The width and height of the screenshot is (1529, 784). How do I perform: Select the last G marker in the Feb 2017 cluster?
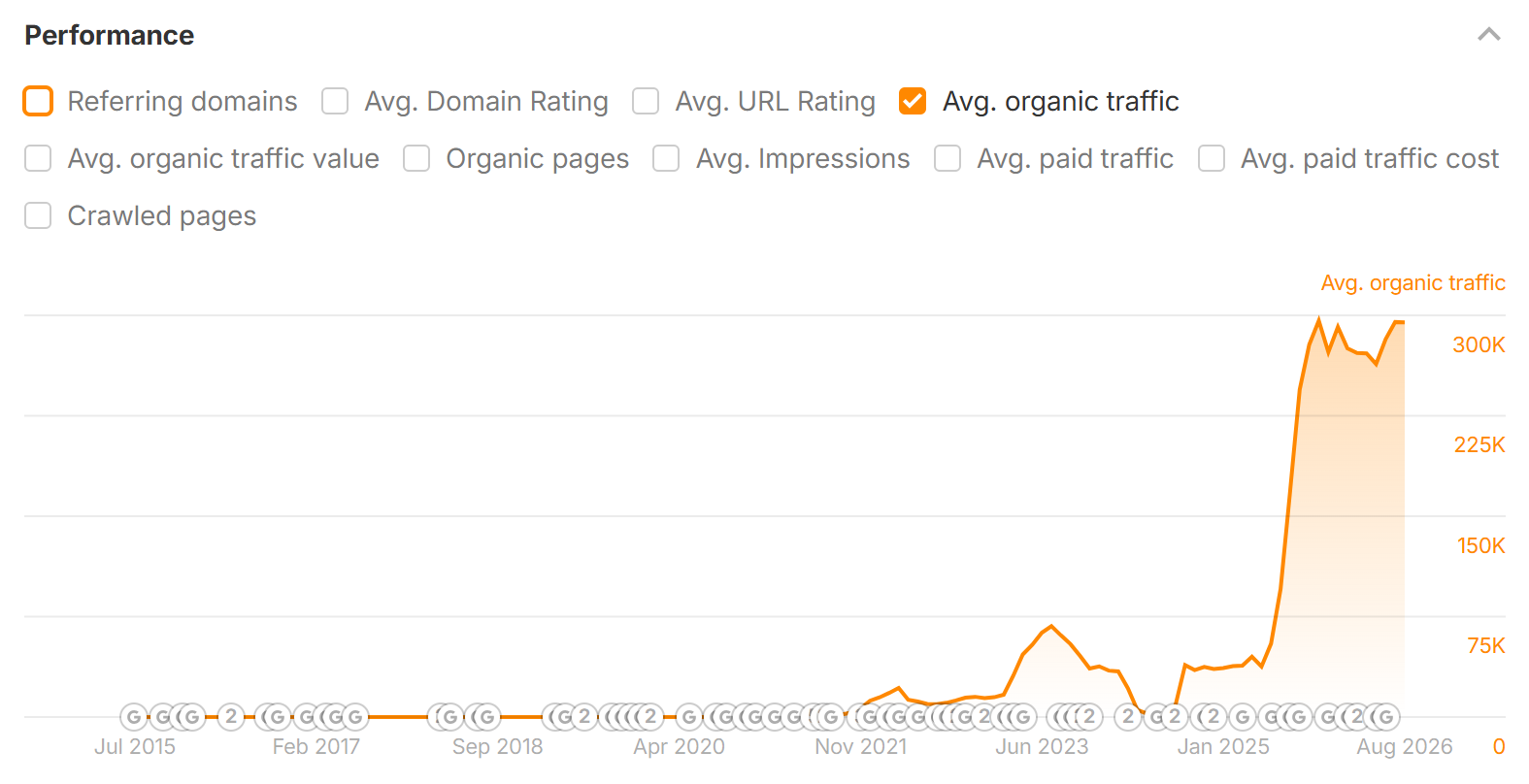(x=355, y=717)
